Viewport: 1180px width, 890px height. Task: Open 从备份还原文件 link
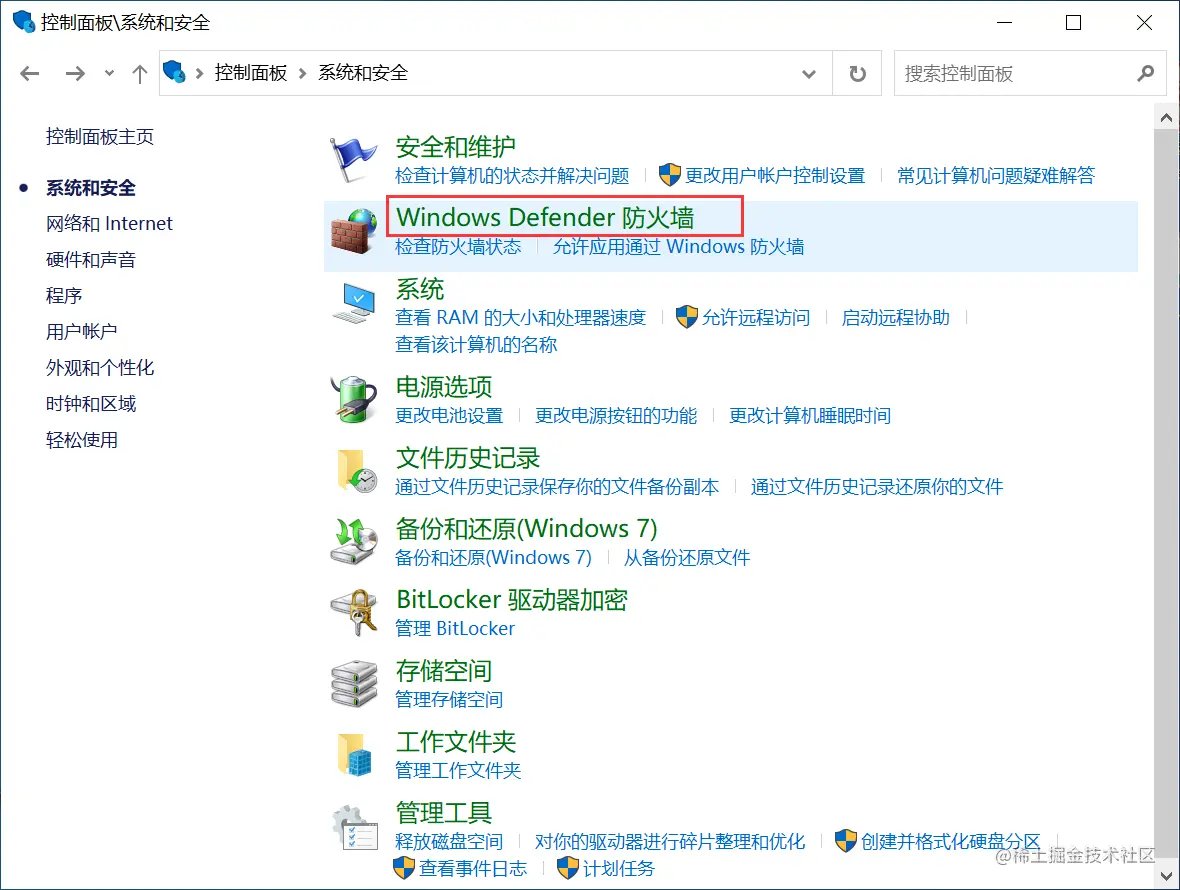click(x=686, y=557)
